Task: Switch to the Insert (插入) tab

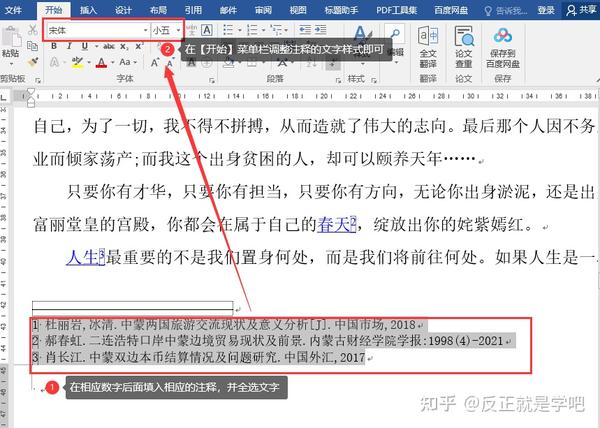Action: [88, 10]
